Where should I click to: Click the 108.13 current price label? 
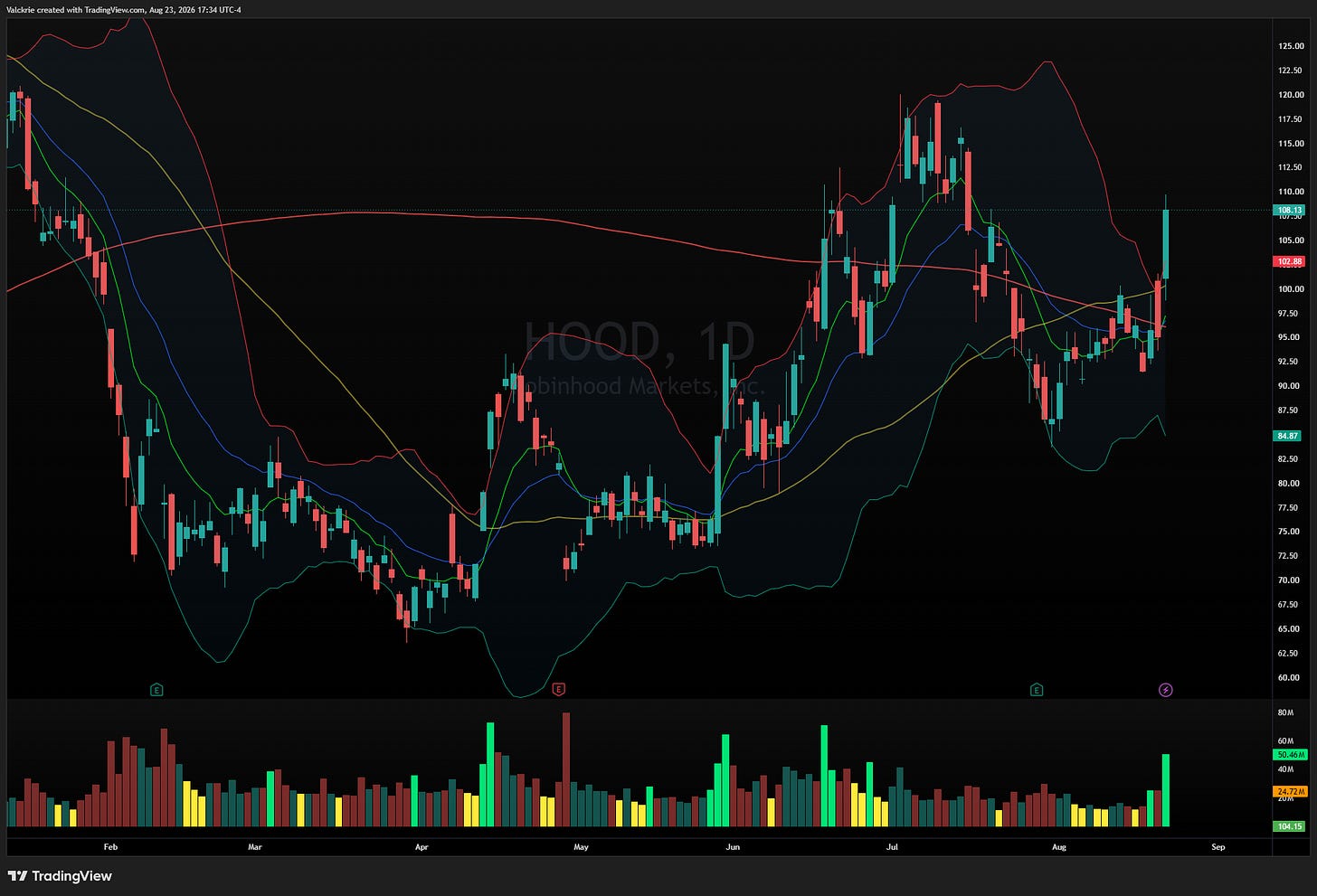pyautogui.click(x=1289, y=211)
